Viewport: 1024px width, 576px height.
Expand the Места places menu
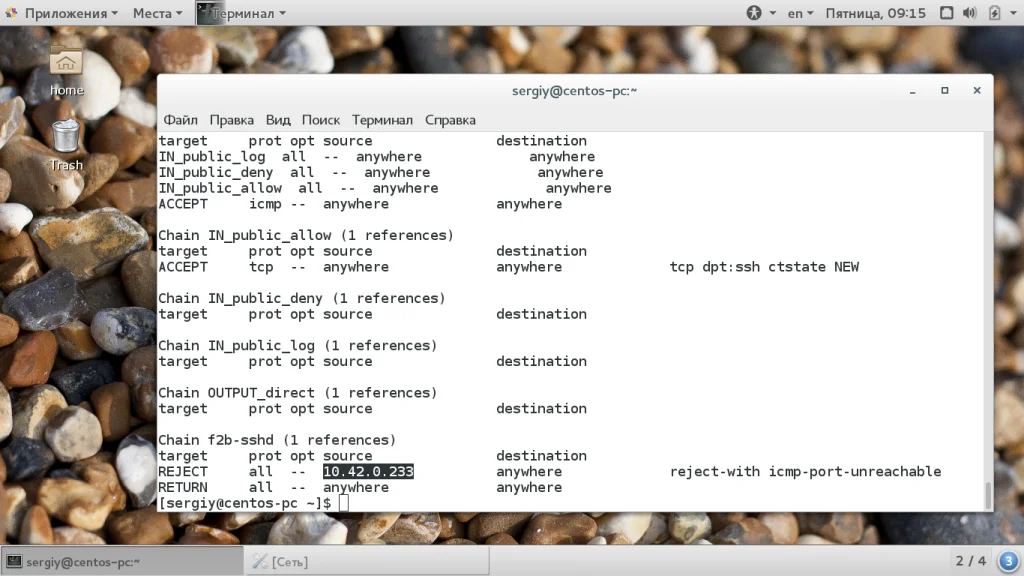tap(158, 13)
